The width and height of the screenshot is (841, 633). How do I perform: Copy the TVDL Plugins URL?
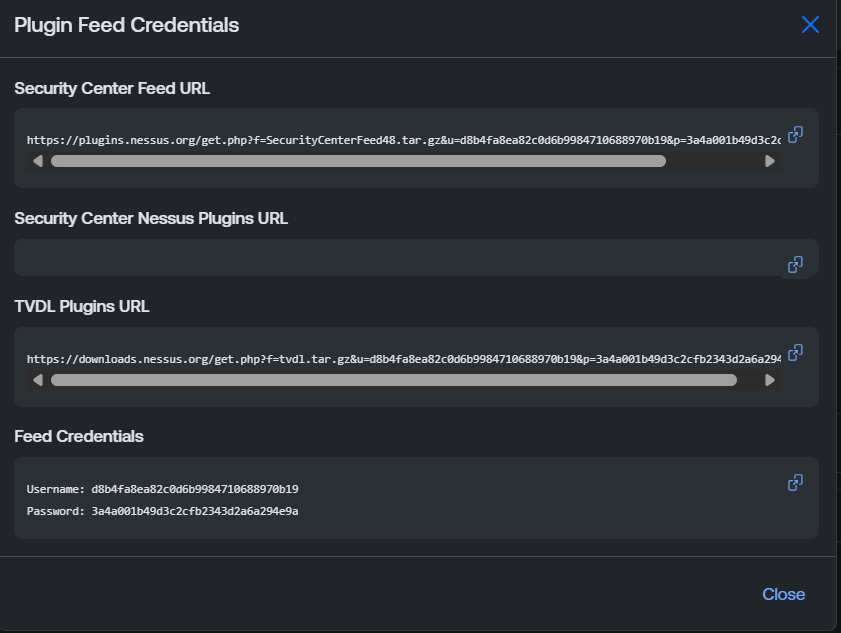795,352
